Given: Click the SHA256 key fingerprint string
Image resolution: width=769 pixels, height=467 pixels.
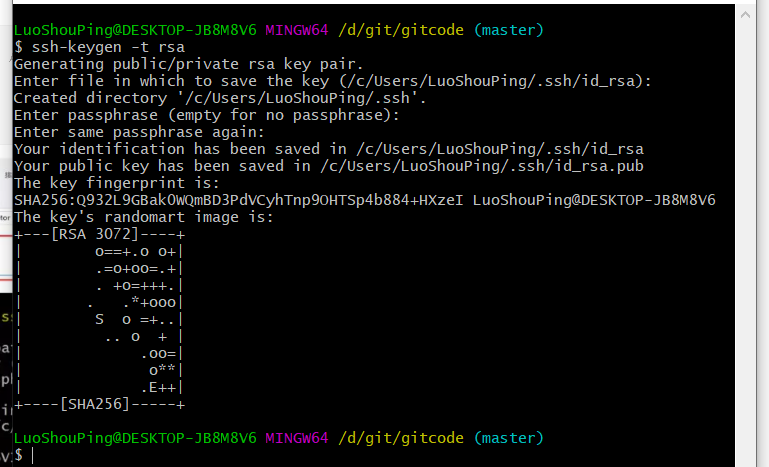Looking at the screenshot, I should point(238,200).
